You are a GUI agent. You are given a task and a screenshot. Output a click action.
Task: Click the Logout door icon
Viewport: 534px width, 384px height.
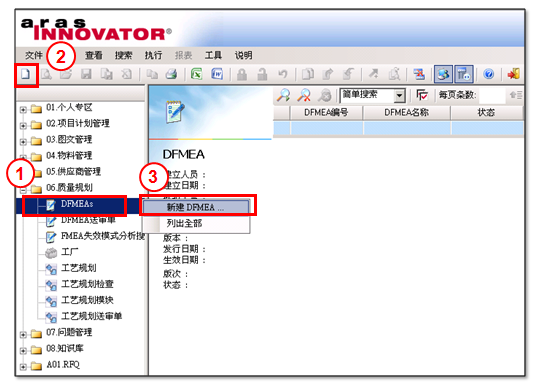(x=514, y=74)
